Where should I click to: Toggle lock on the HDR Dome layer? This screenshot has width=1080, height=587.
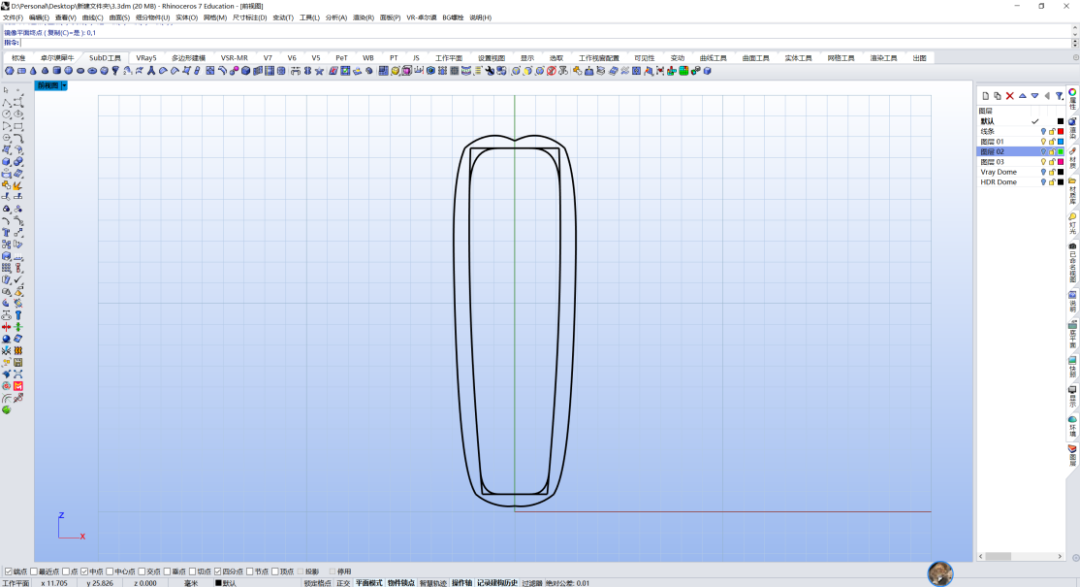tap(1052, 183)
